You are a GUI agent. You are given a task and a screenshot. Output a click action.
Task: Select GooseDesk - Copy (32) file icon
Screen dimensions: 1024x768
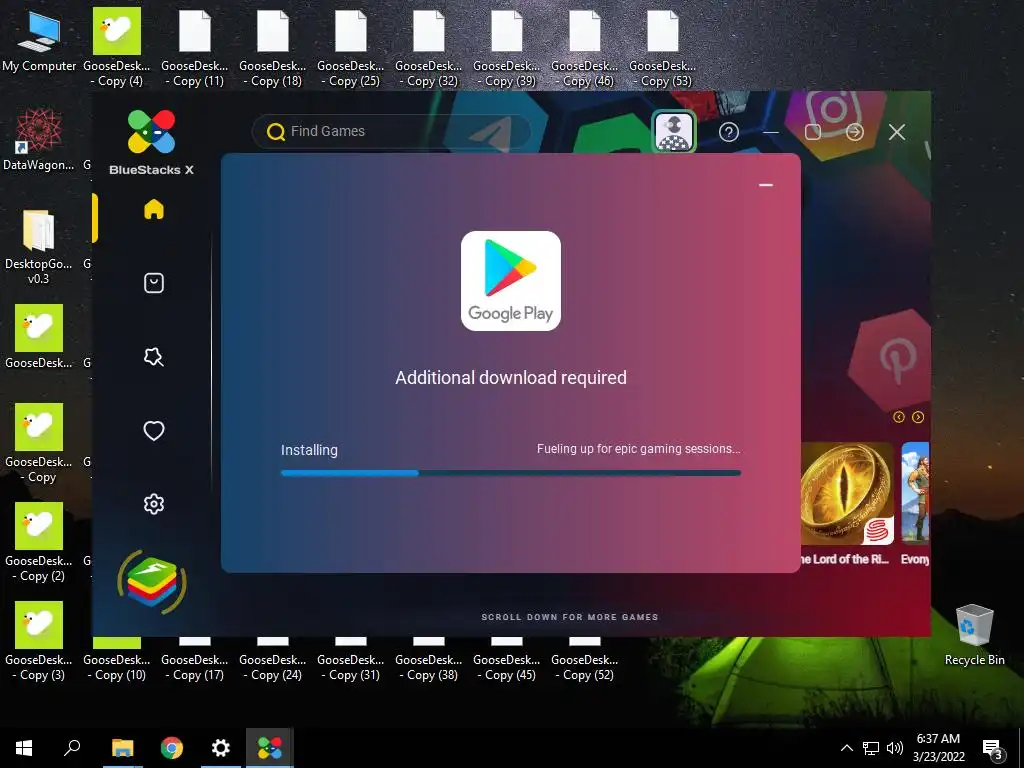click(428, 48)
